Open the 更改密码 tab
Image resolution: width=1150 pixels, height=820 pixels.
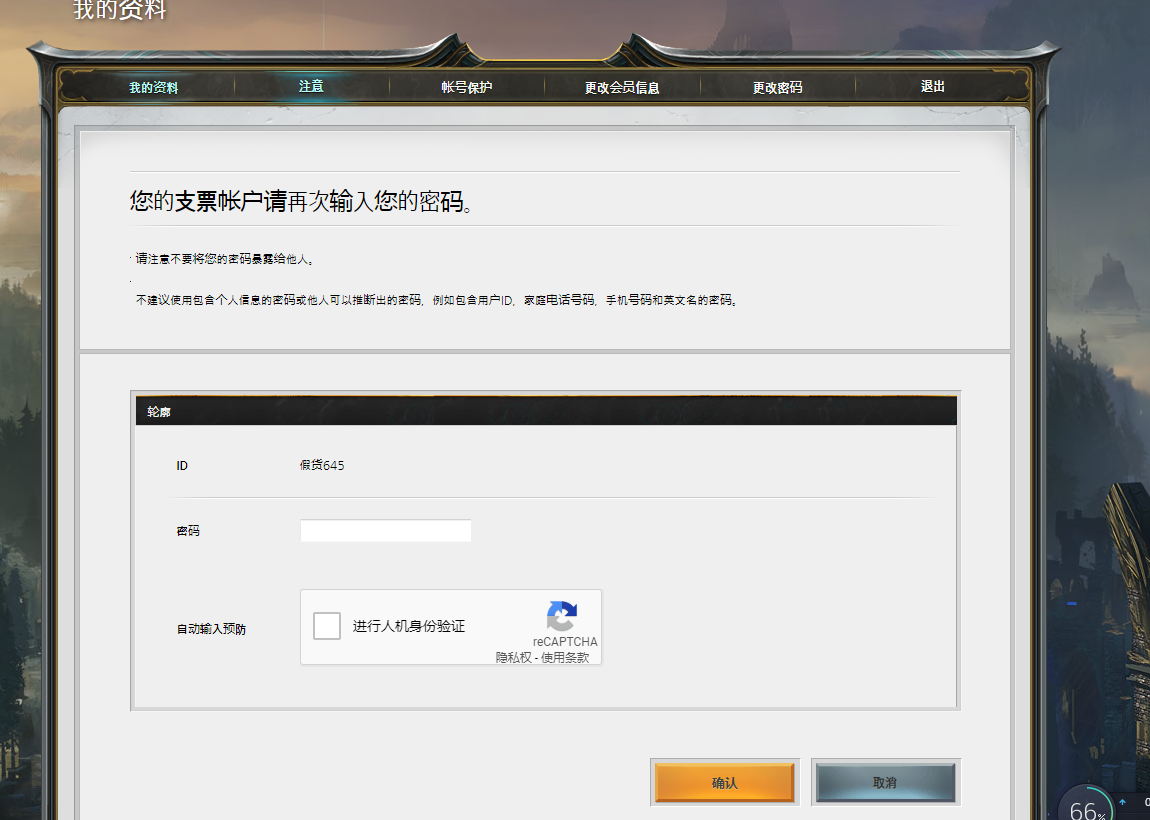[x=777, y=88]
